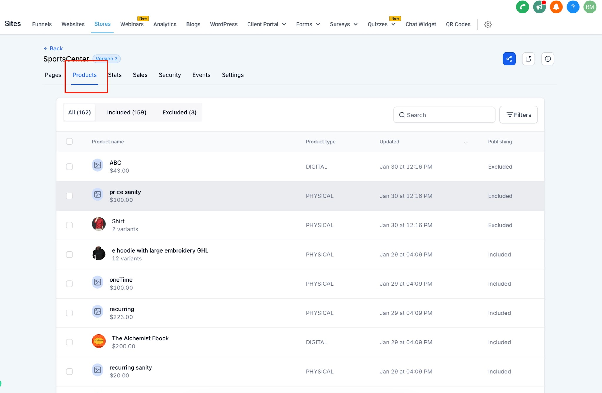Image resolution: width=602 pixels, height=393 pixels.
Task: Click the version badge next to SportsCenter
Action: (107, 59)
